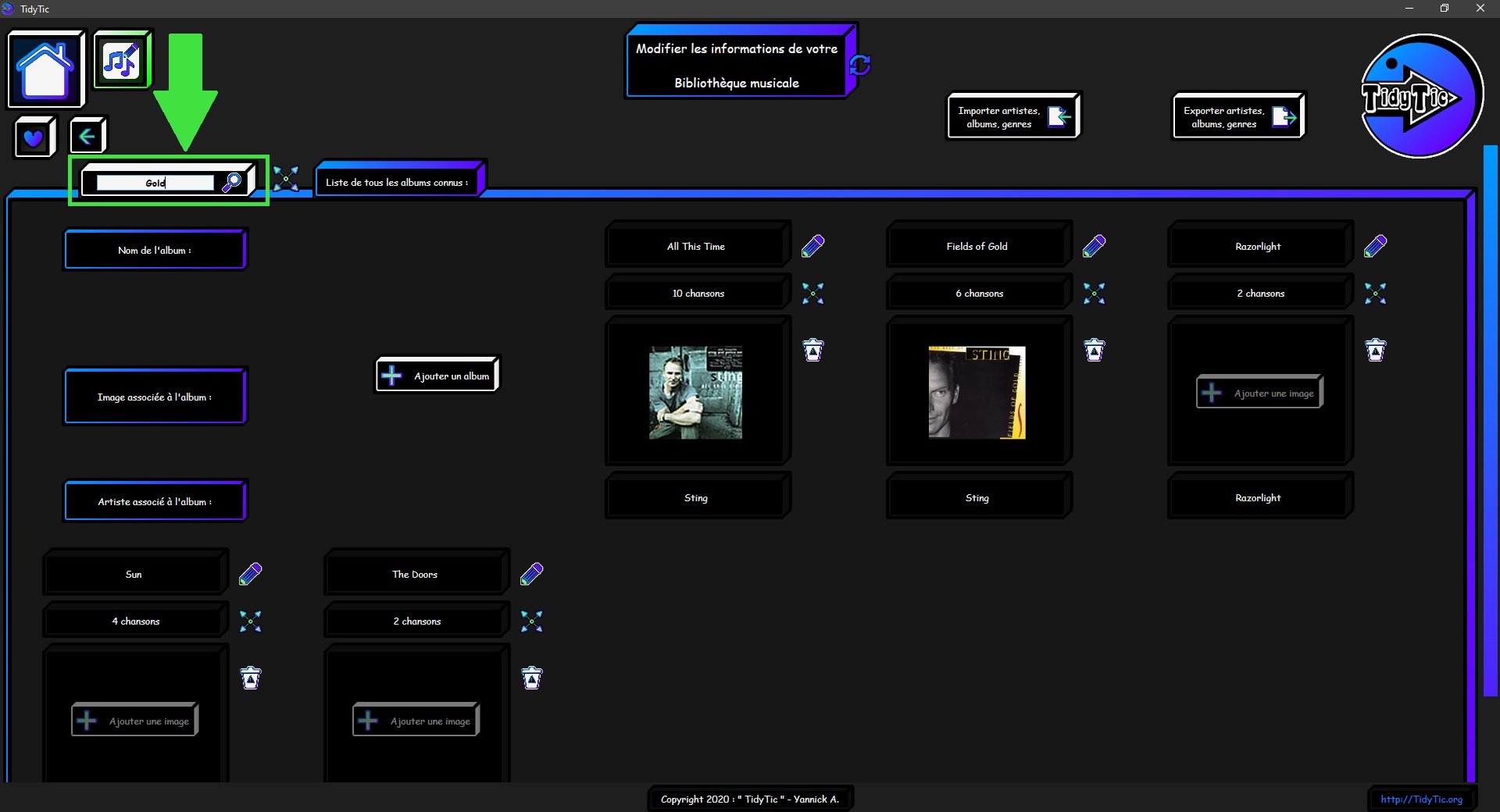Edit All This Time album with pencil
The width and height of the screenshot is (1500, 812).
pyautogui.click(x=812, y=246)
